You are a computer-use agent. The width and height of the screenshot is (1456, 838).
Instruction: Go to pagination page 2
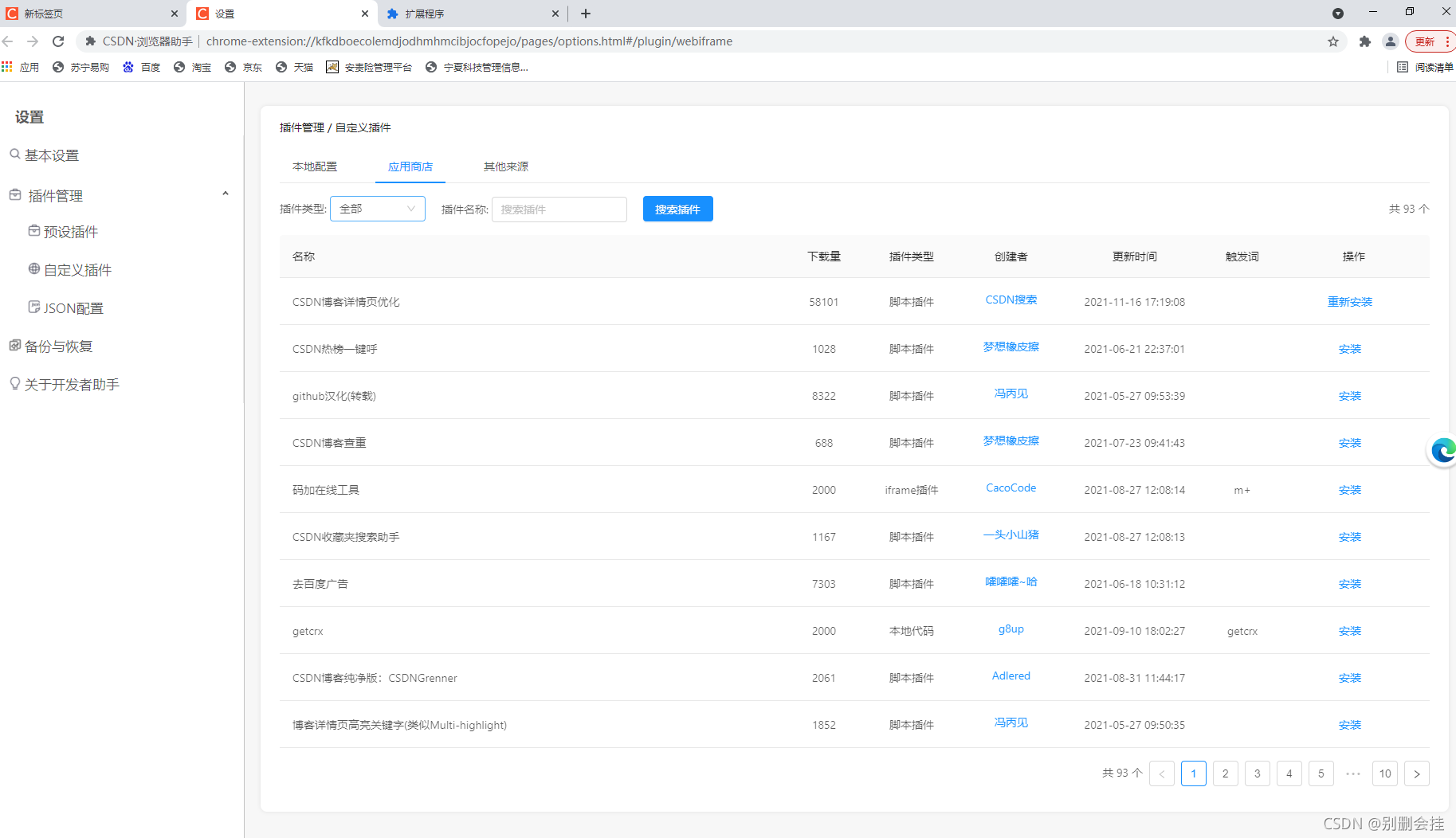click(x=1226, y=773)
